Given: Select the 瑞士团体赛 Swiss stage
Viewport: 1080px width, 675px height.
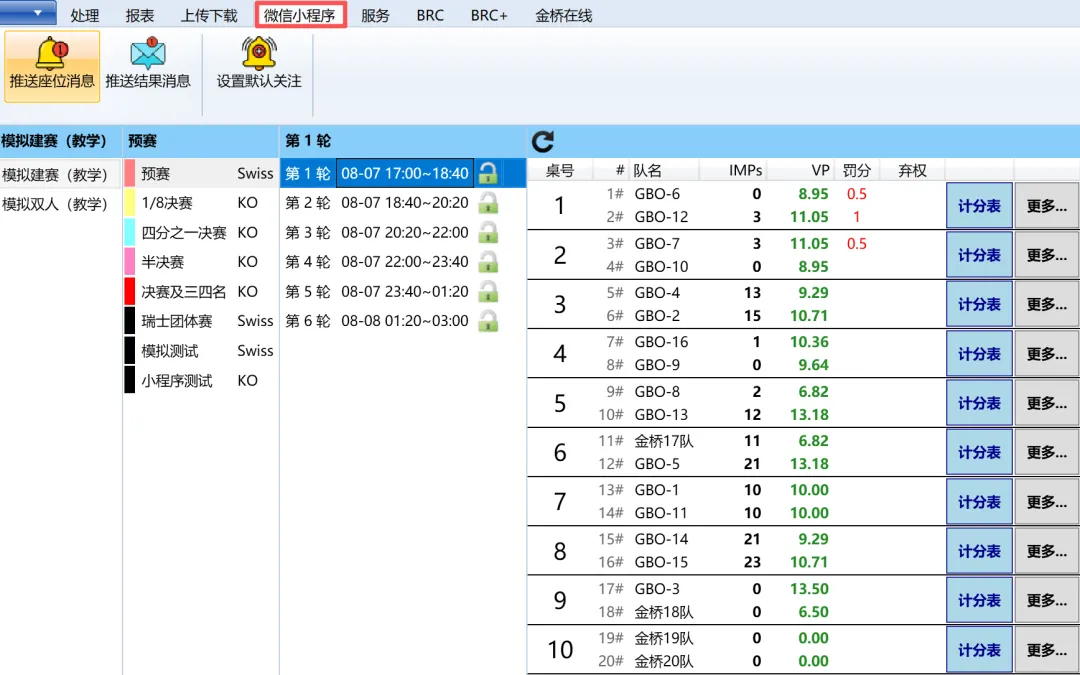Looking at the screenshot, I should [x=200, y=321].
